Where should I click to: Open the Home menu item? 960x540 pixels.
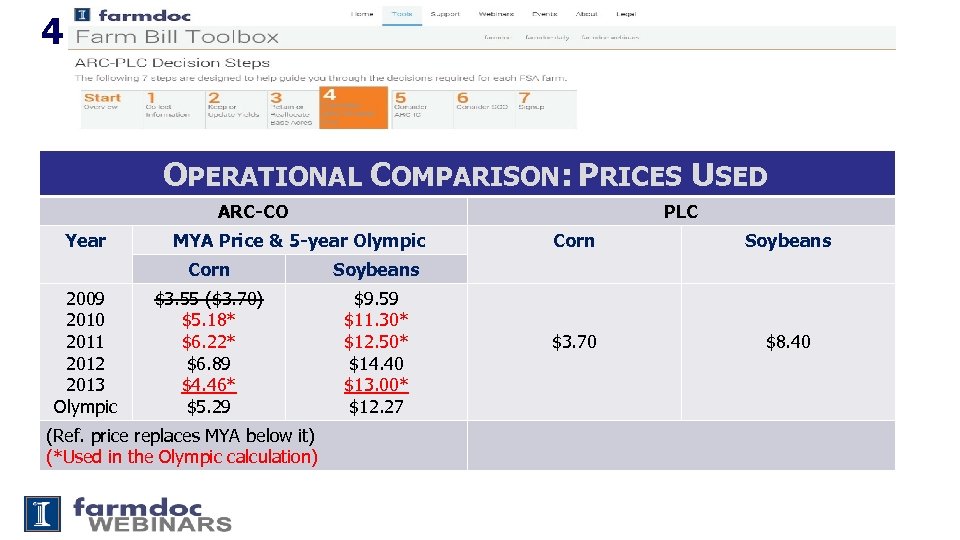pyautogui.click(x=362, y=14)
